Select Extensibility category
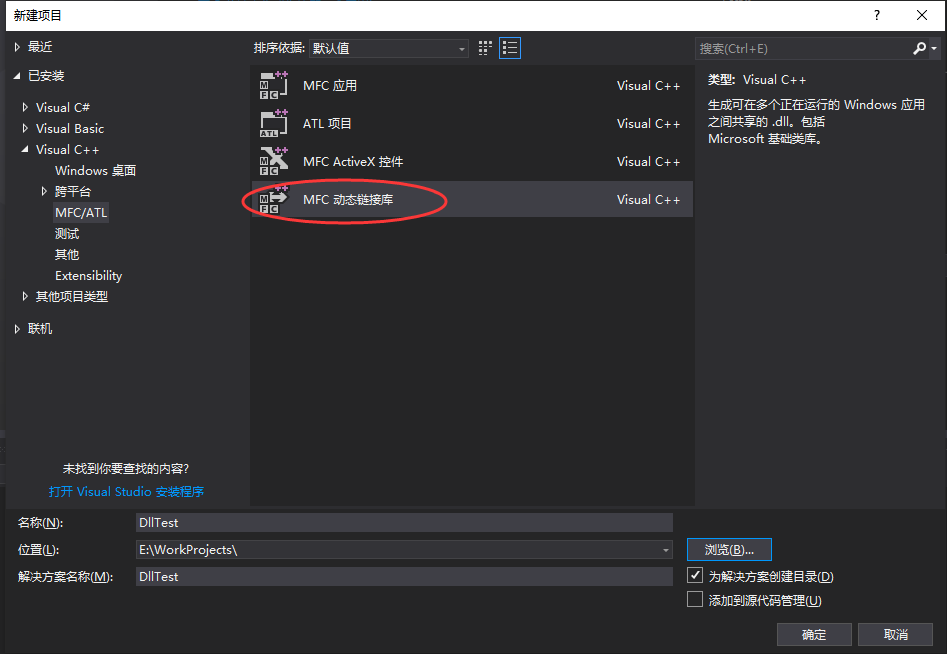Screen dimensions: 947x654 click(x=88, y=276)
